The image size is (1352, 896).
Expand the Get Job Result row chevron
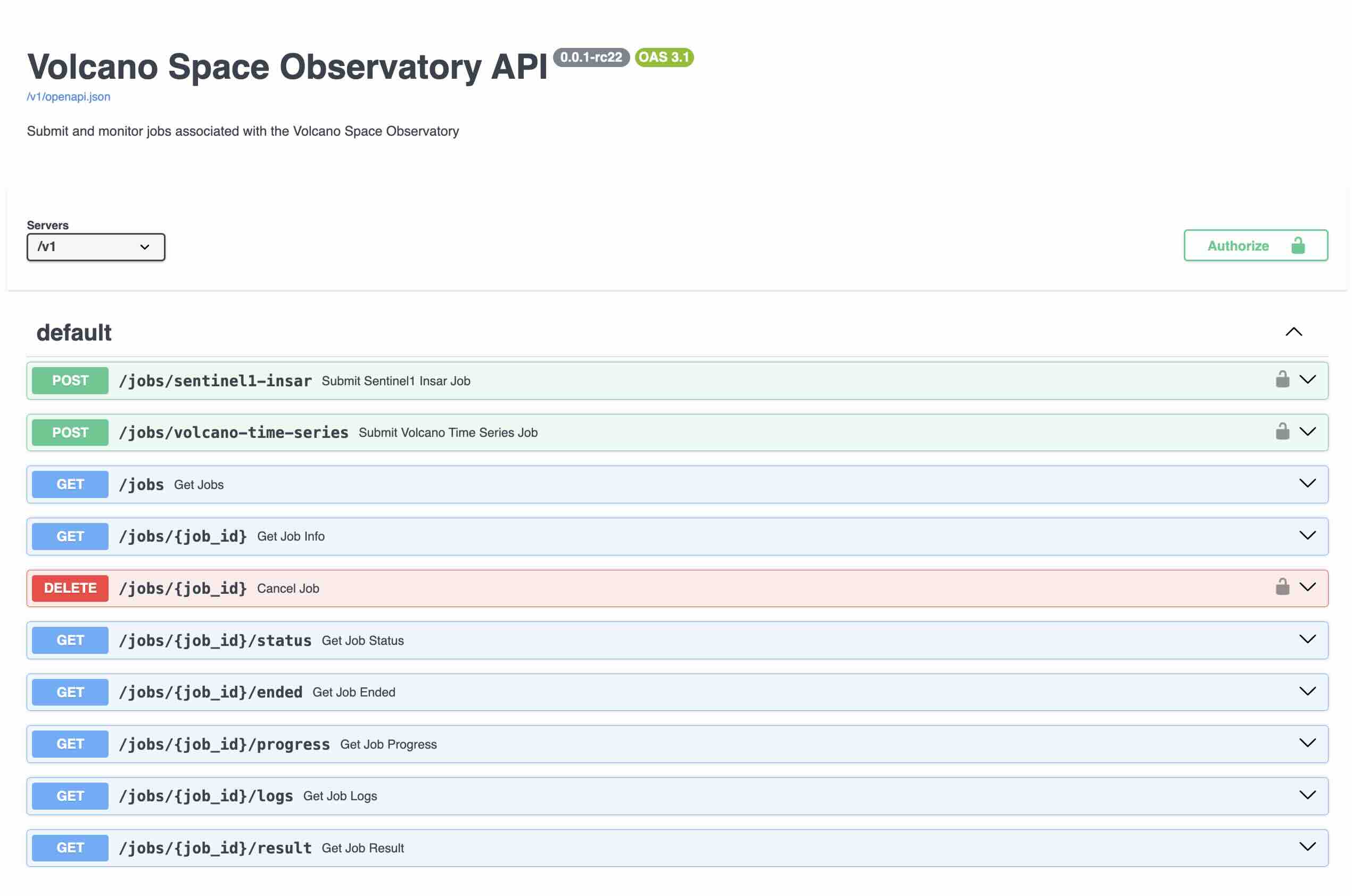(x=1307, y=847)
